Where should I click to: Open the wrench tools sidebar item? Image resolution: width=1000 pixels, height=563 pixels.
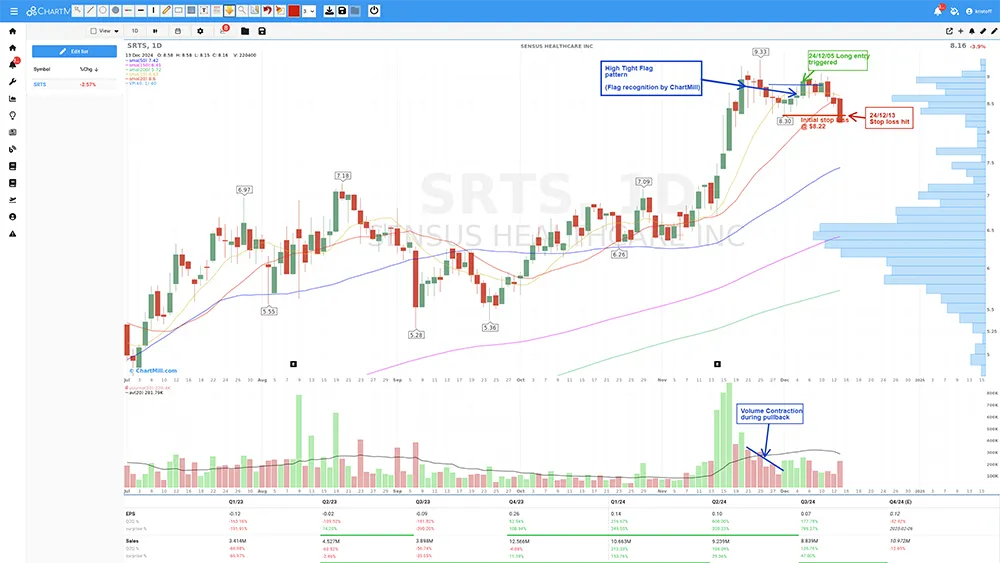tap(12, 81)
